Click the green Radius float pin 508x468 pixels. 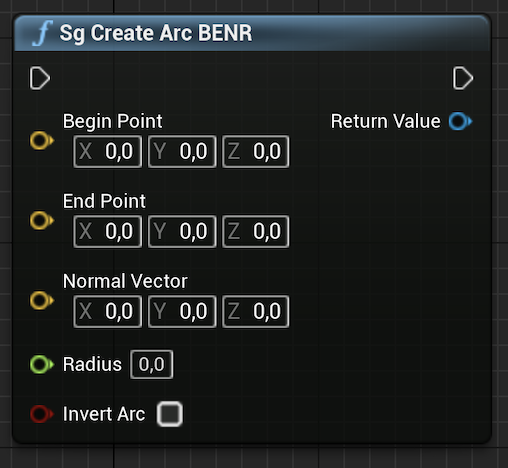42,364
